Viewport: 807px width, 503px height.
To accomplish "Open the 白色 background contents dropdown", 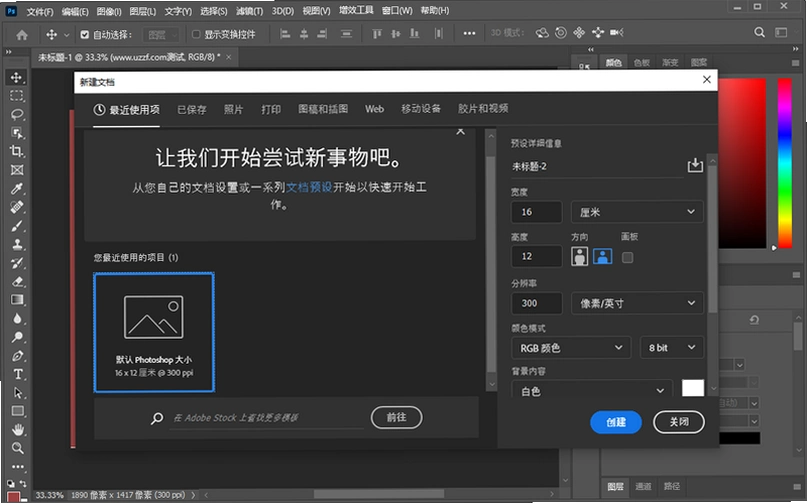I will (592, 391).
